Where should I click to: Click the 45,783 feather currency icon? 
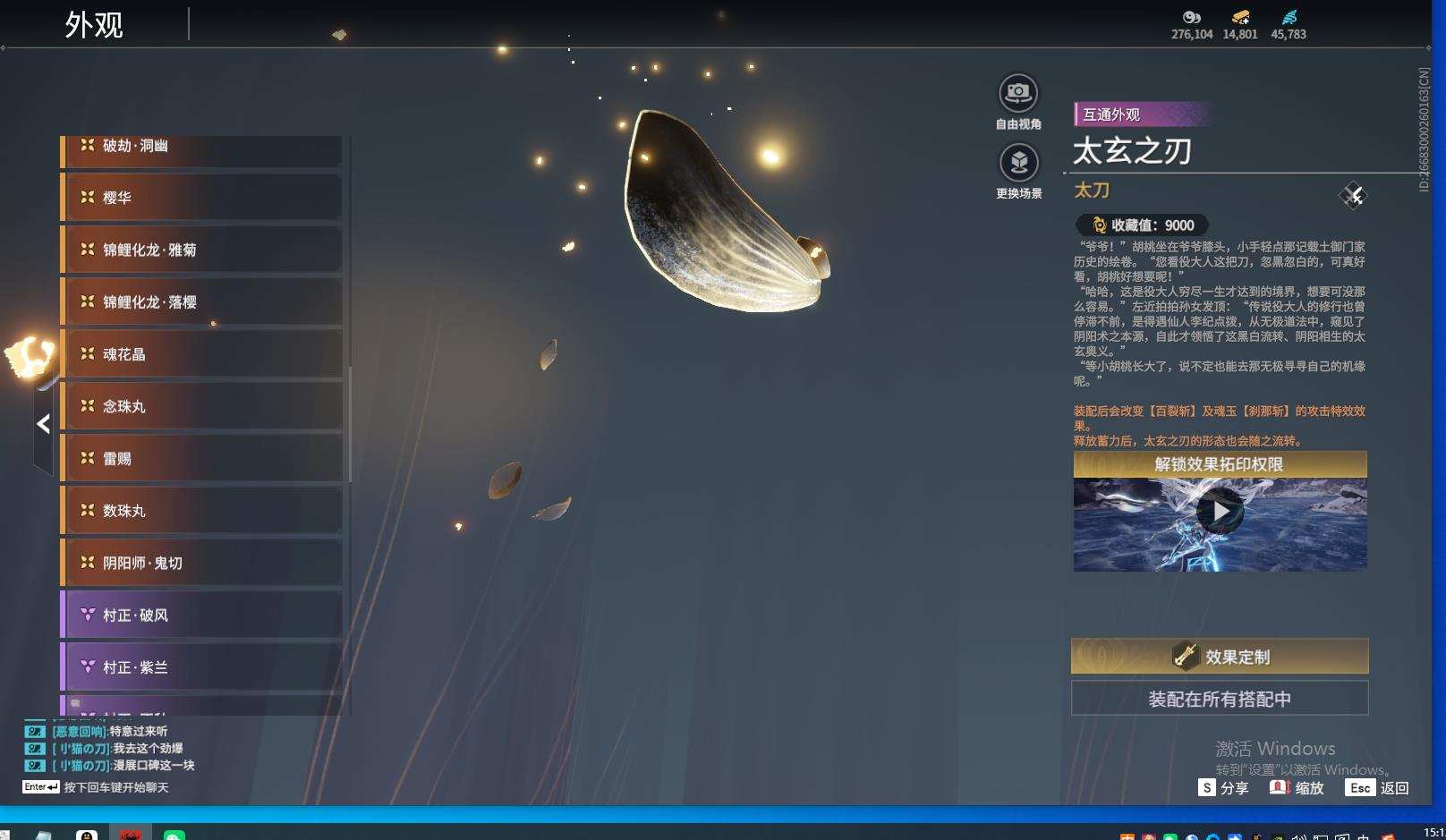click(1289, 17)
